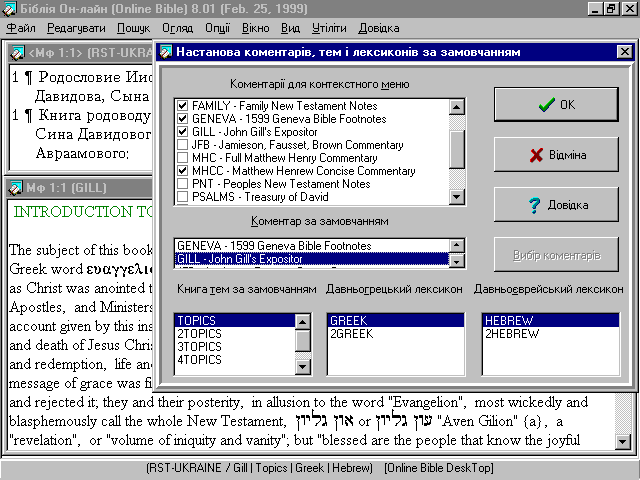Confirm settings with the OK button
640x480 pixels.
tap(556, 104)
